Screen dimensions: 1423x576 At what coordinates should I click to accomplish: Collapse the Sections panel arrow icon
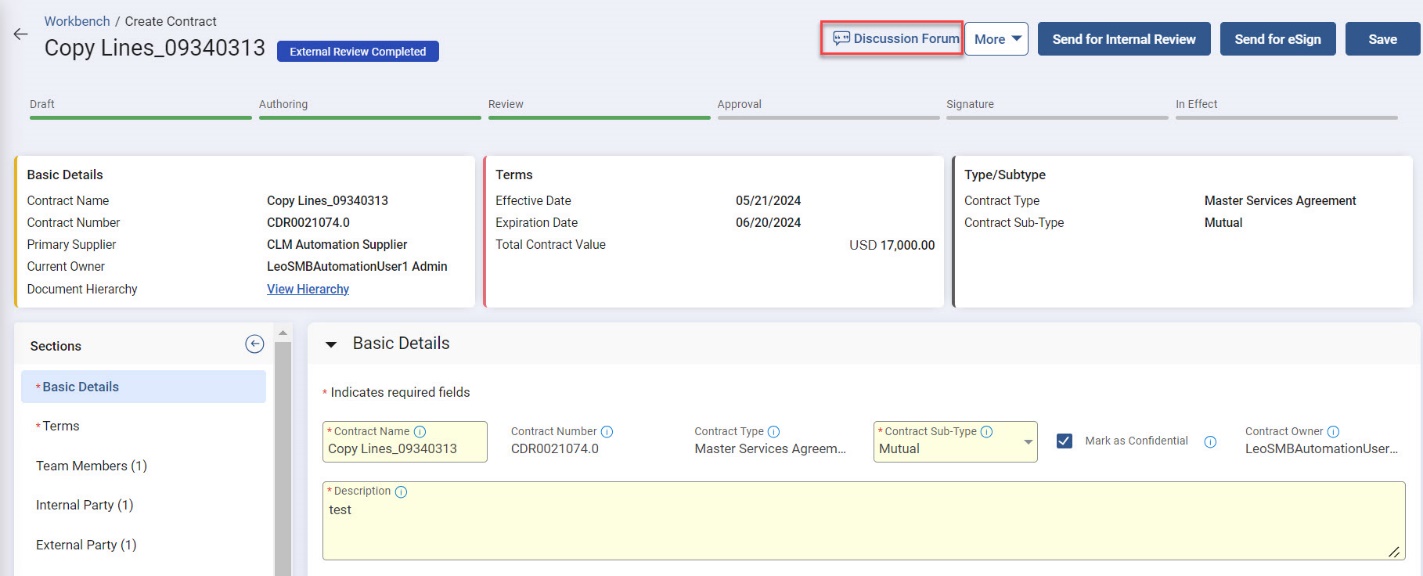coord(254,344)
